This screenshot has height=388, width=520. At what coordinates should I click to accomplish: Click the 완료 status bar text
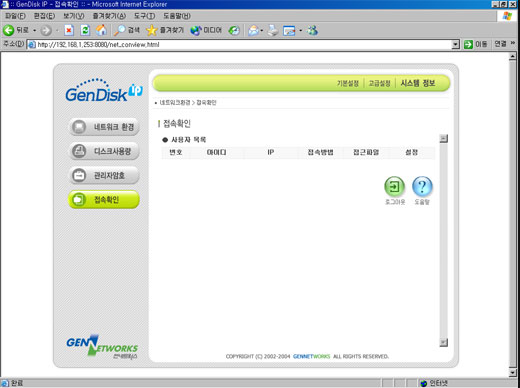click(17, 383)
